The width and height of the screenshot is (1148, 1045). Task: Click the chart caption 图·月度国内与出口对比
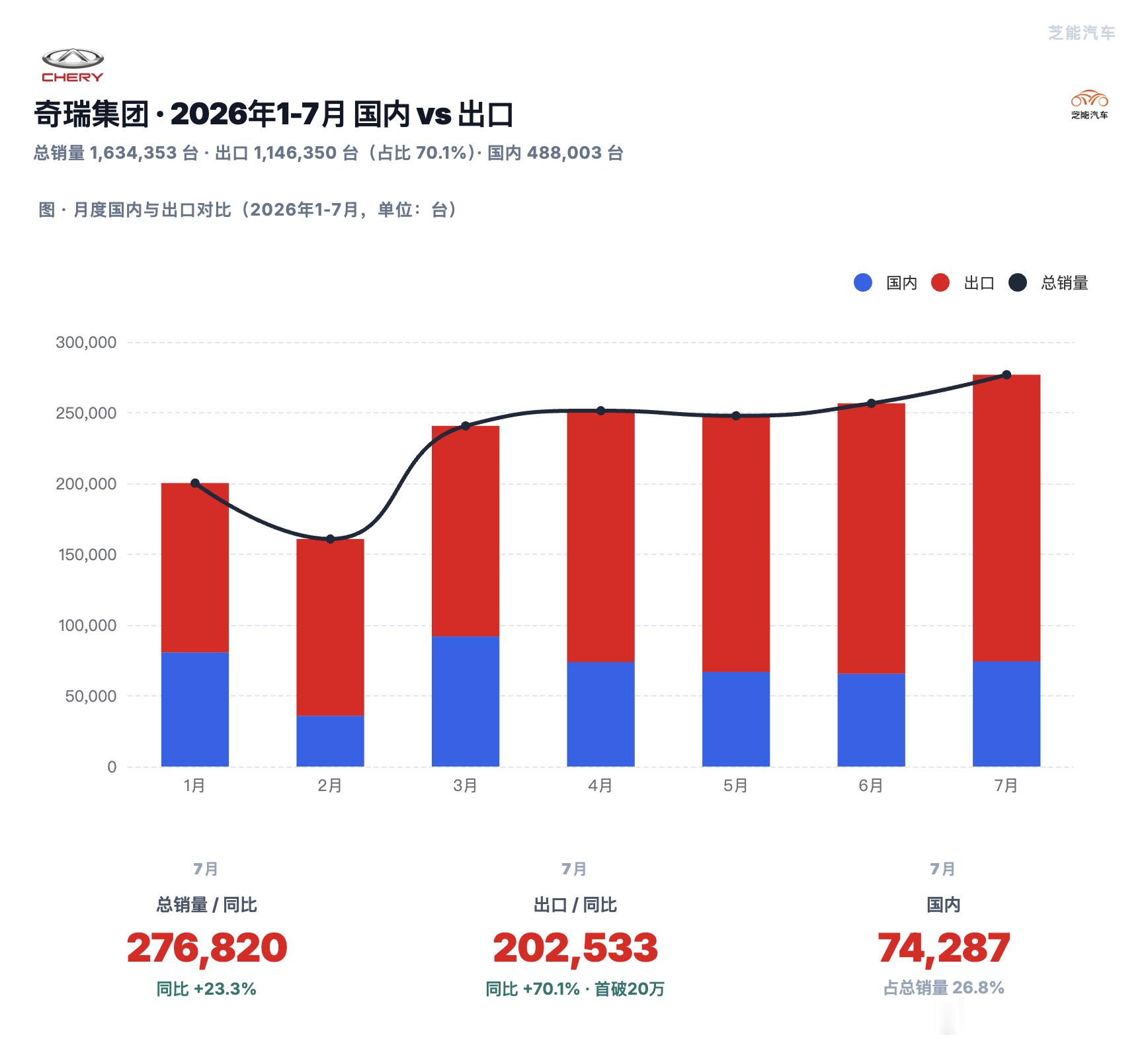pos(248,210)
